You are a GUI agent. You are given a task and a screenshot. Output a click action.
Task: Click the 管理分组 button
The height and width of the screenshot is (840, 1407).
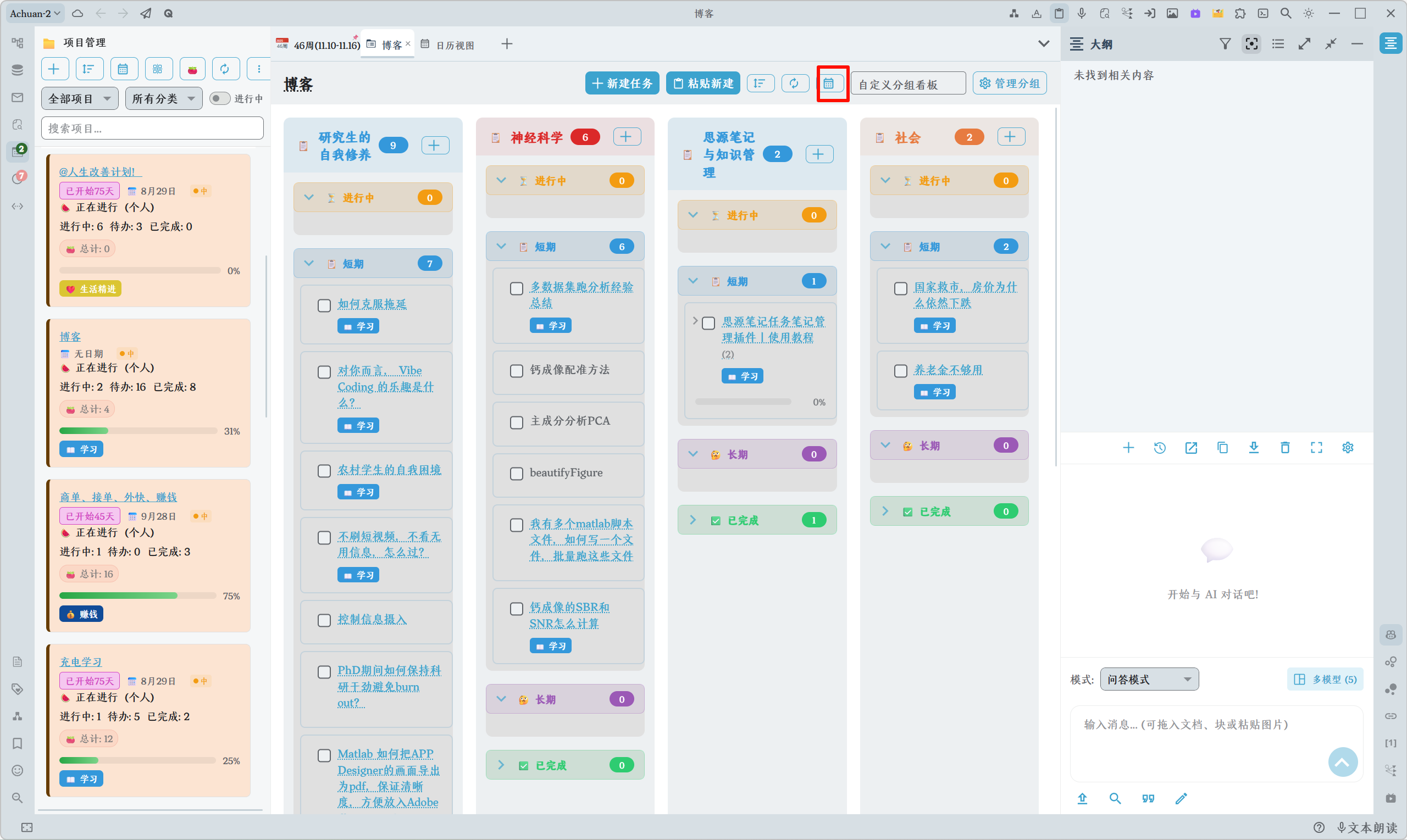pyautogui.click(x=1010, y=84)
